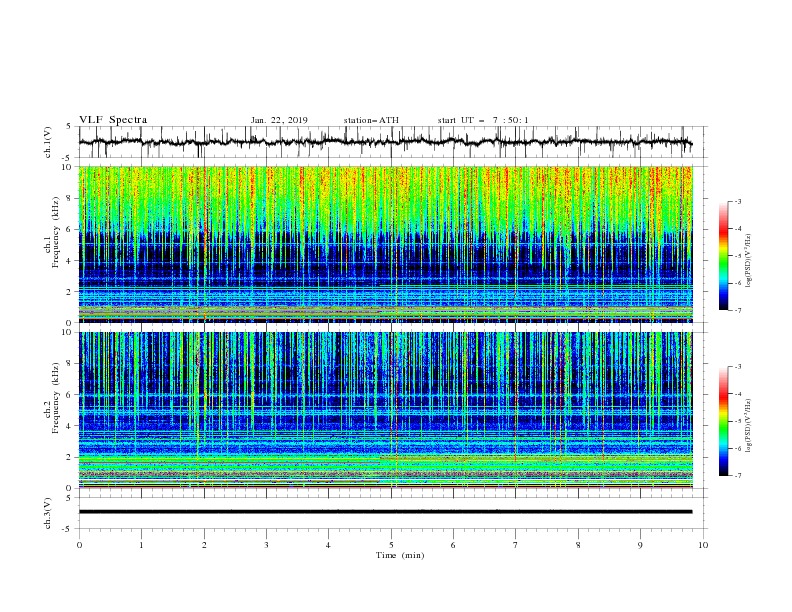Screen dimensions: 792x612
Task: Click time axis tick label "5"
Action: pyautogui.click(x=391, y=545)
